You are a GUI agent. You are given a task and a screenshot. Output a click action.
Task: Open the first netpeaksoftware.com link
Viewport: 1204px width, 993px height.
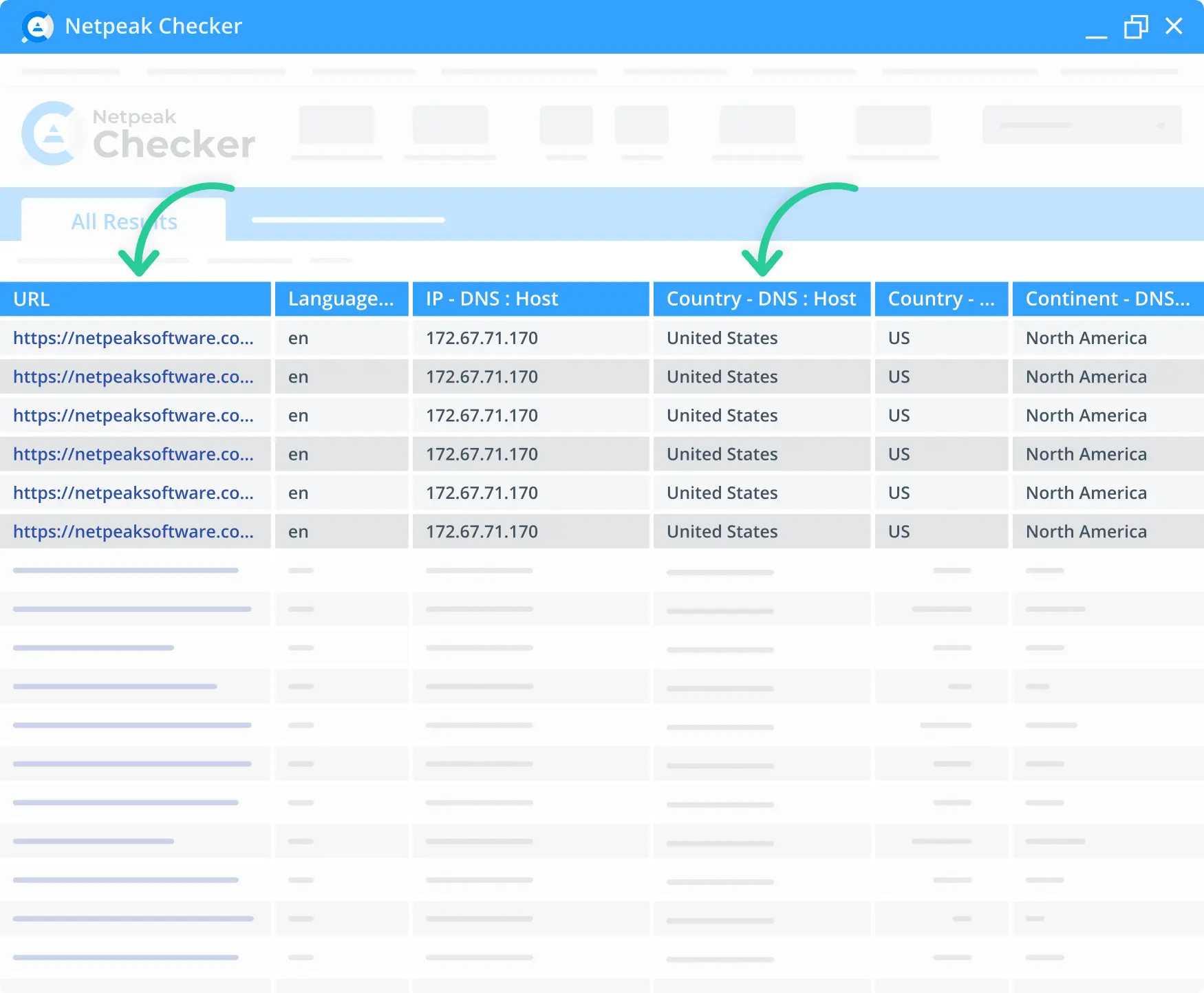tap(135, 338)
